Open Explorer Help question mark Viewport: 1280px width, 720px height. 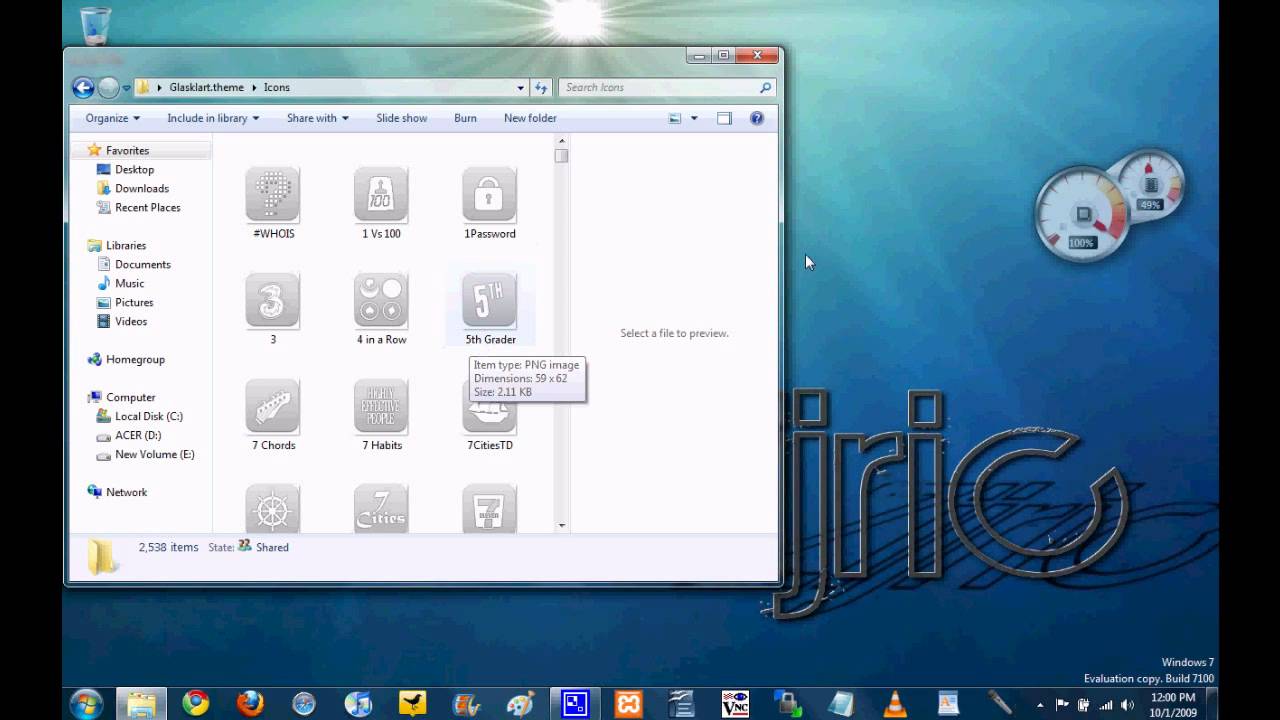click(757, 118)
